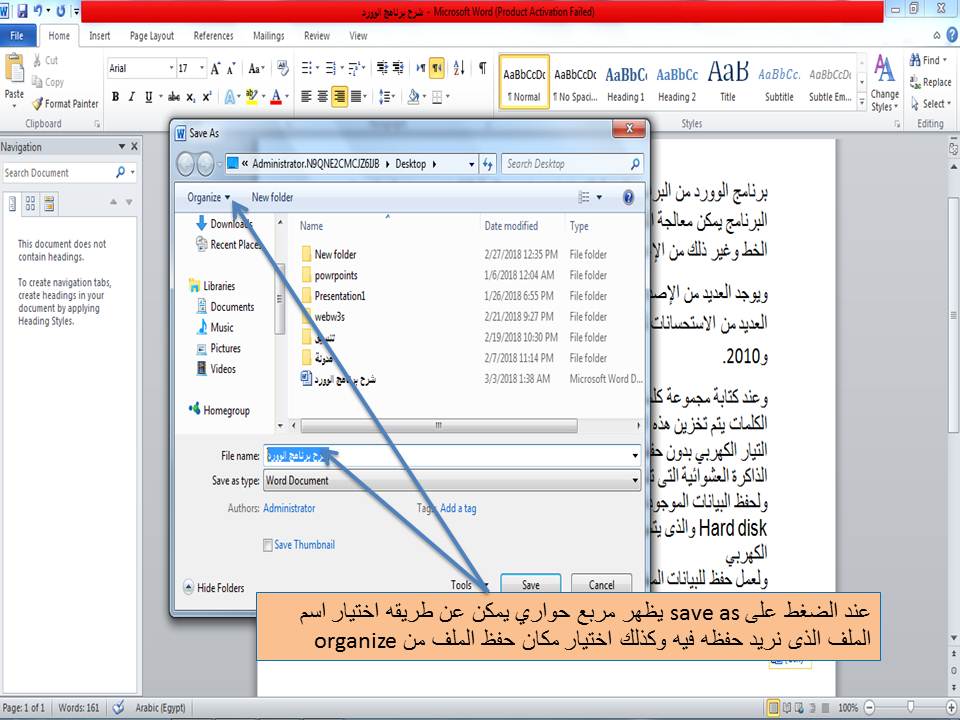Open Change Styles dropdown
This screenshot has width=960, height=720.
(884, 83)
